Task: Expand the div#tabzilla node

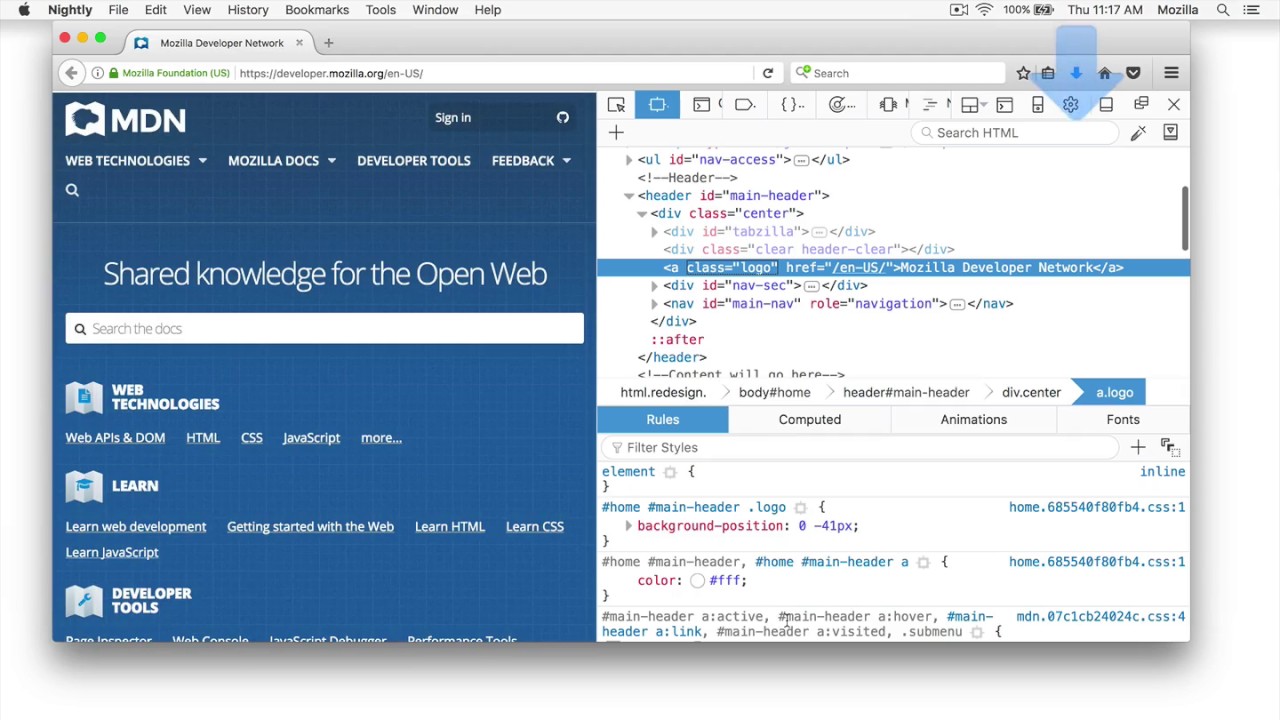Action: click(655, 232)
